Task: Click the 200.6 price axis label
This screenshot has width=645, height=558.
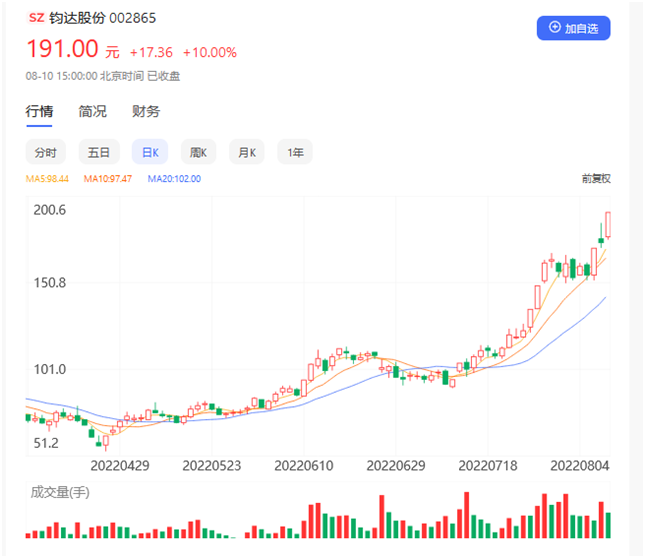Action: 49,210
